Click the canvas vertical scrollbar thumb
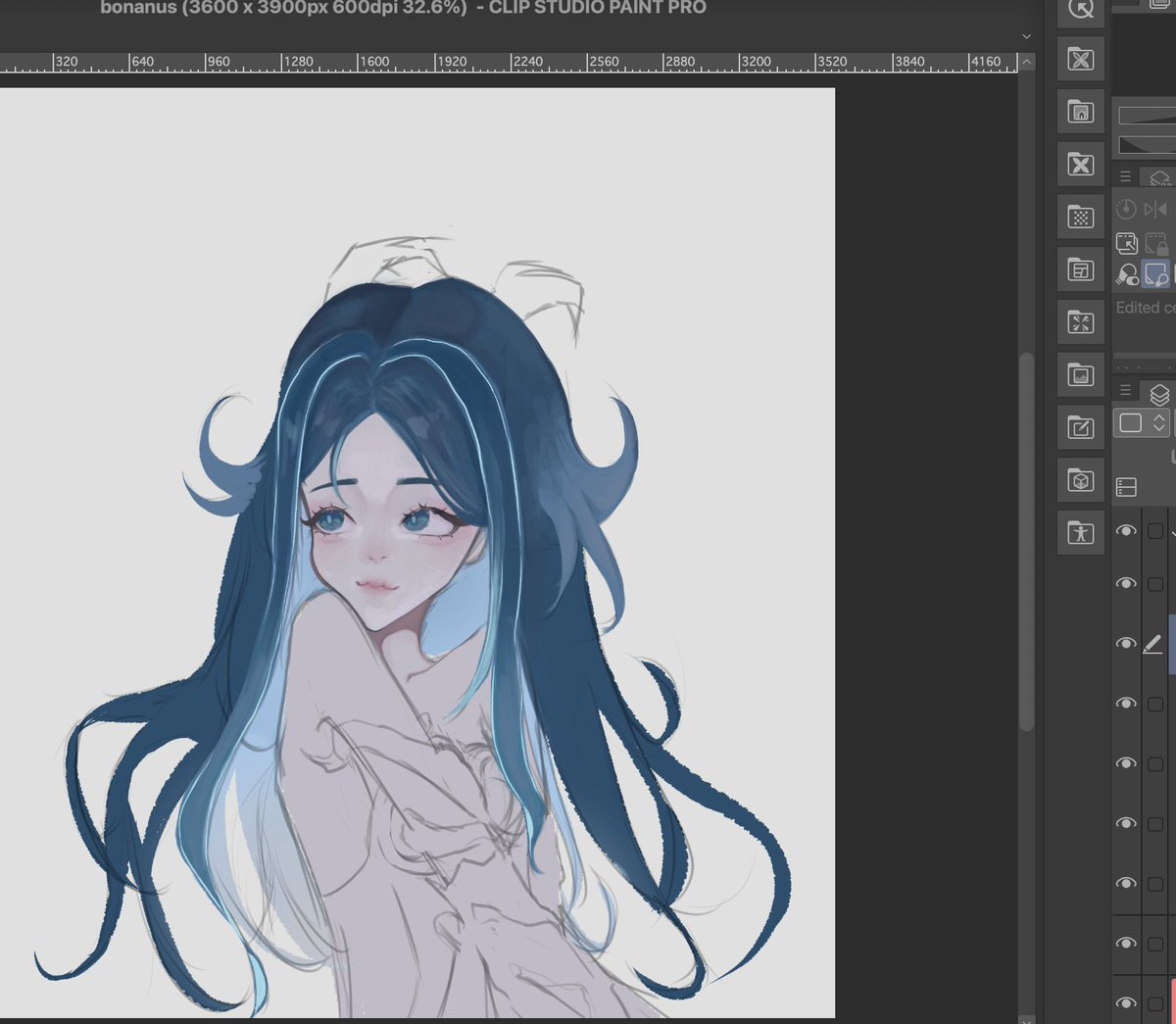The height and width of the screenshot is (1024, 1176). 1026,542
